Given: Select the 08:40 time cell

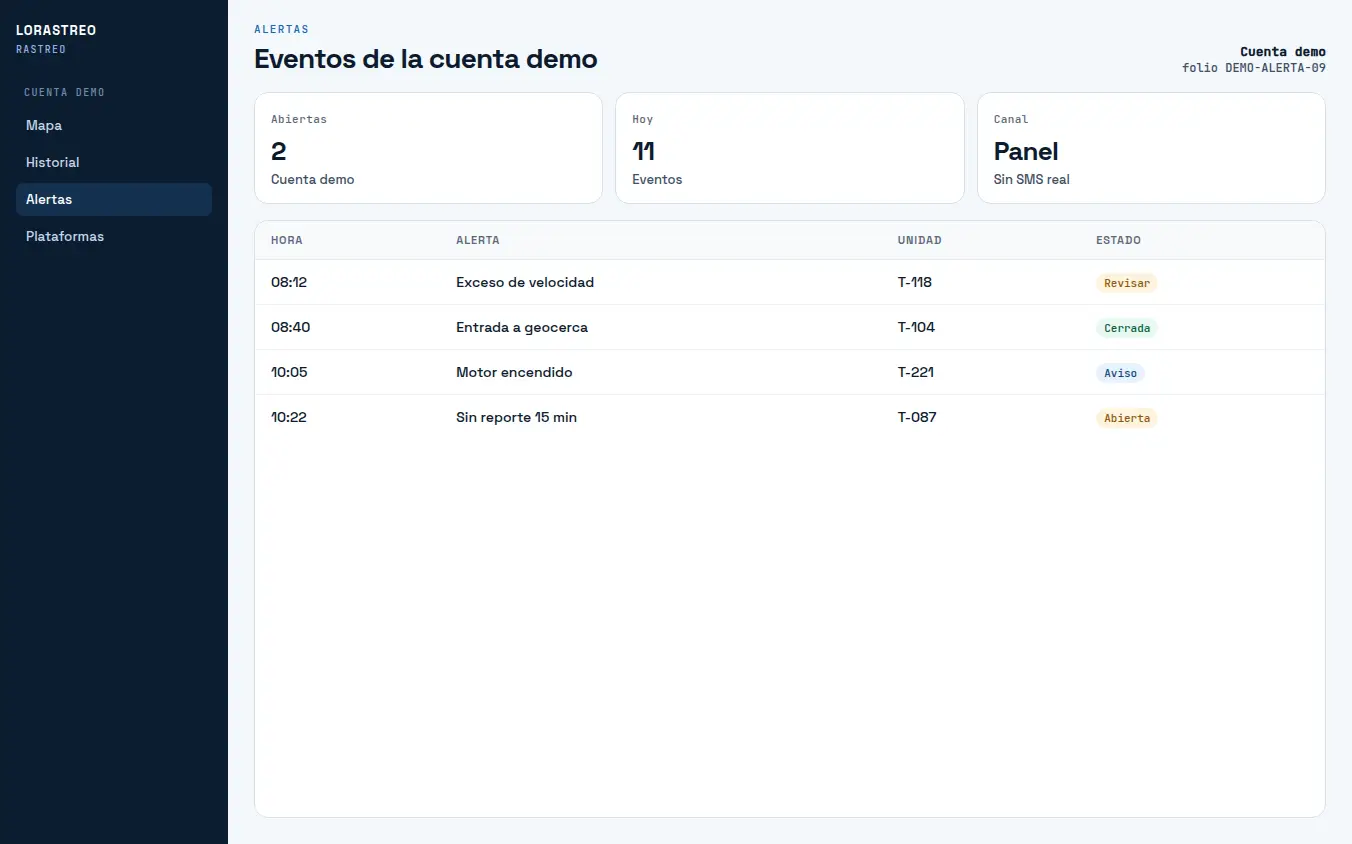Looking at the screenshot, I should (291, 327).
